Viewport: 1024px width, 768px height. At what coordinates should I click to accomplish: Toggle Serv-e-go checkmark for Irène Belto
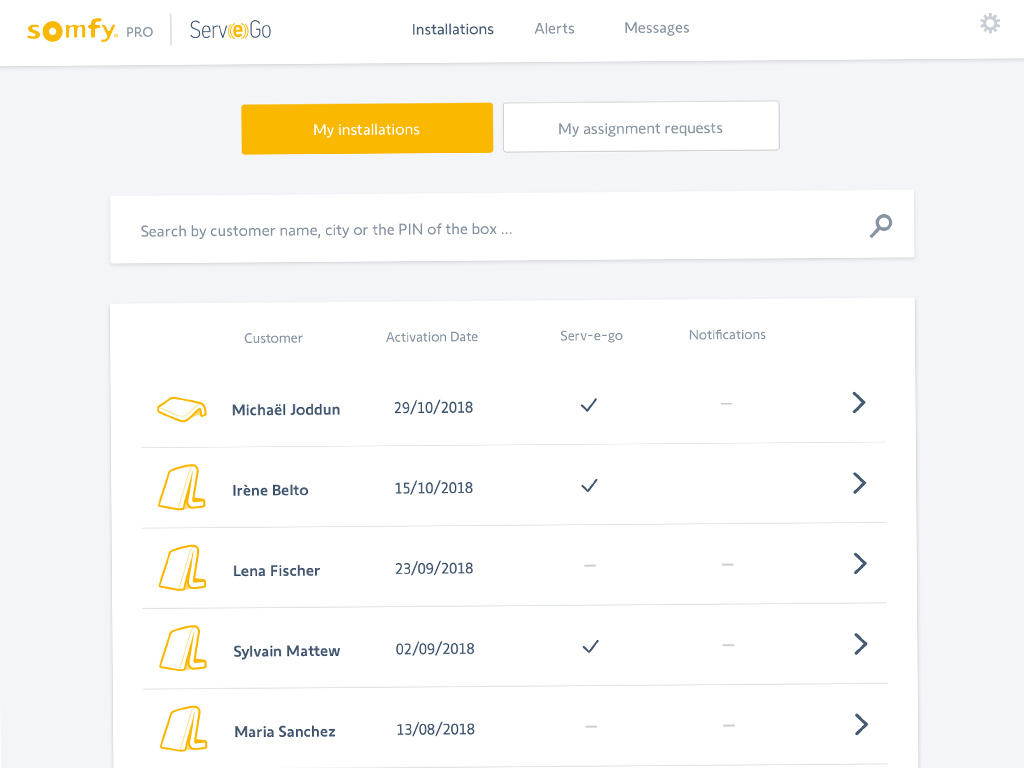coord(589,485)
